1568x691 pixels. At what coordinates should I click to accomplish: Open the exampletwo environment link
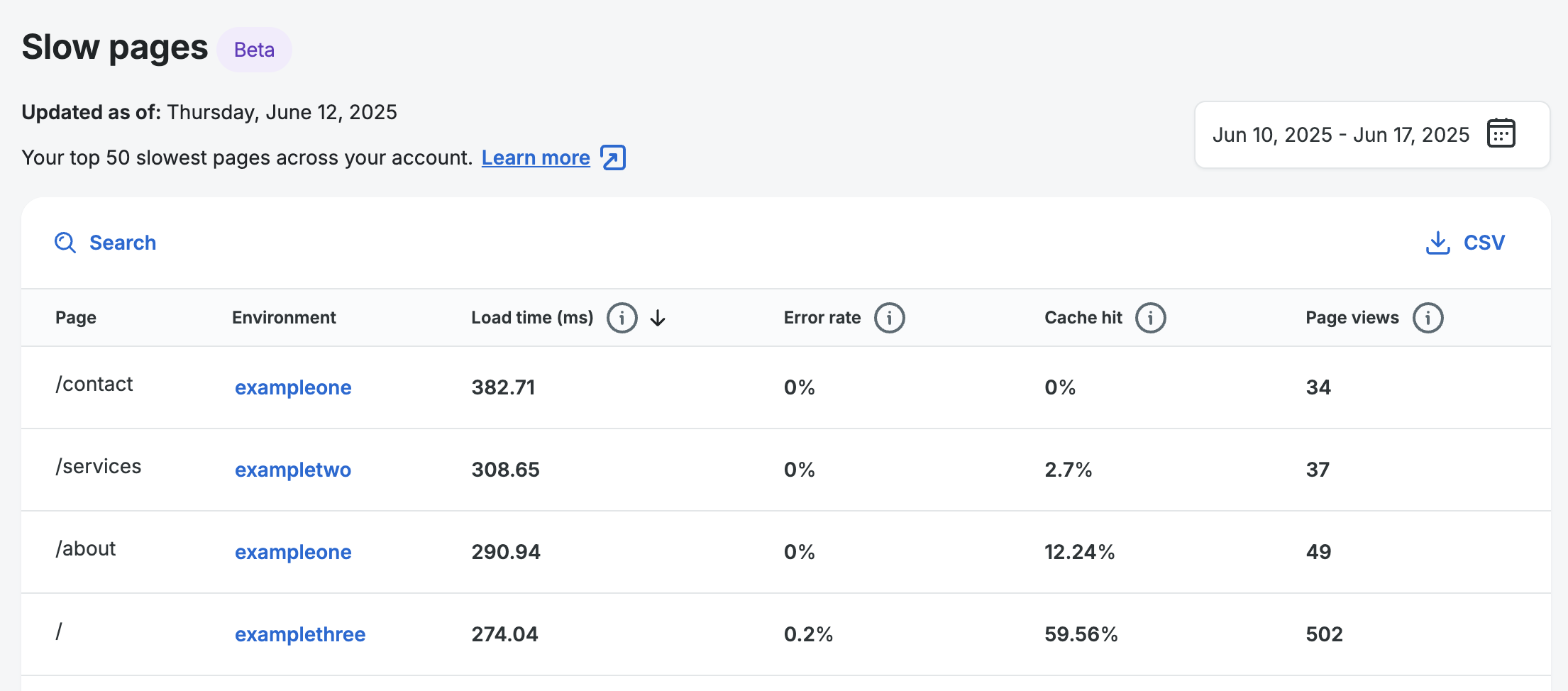pos(292,470)
